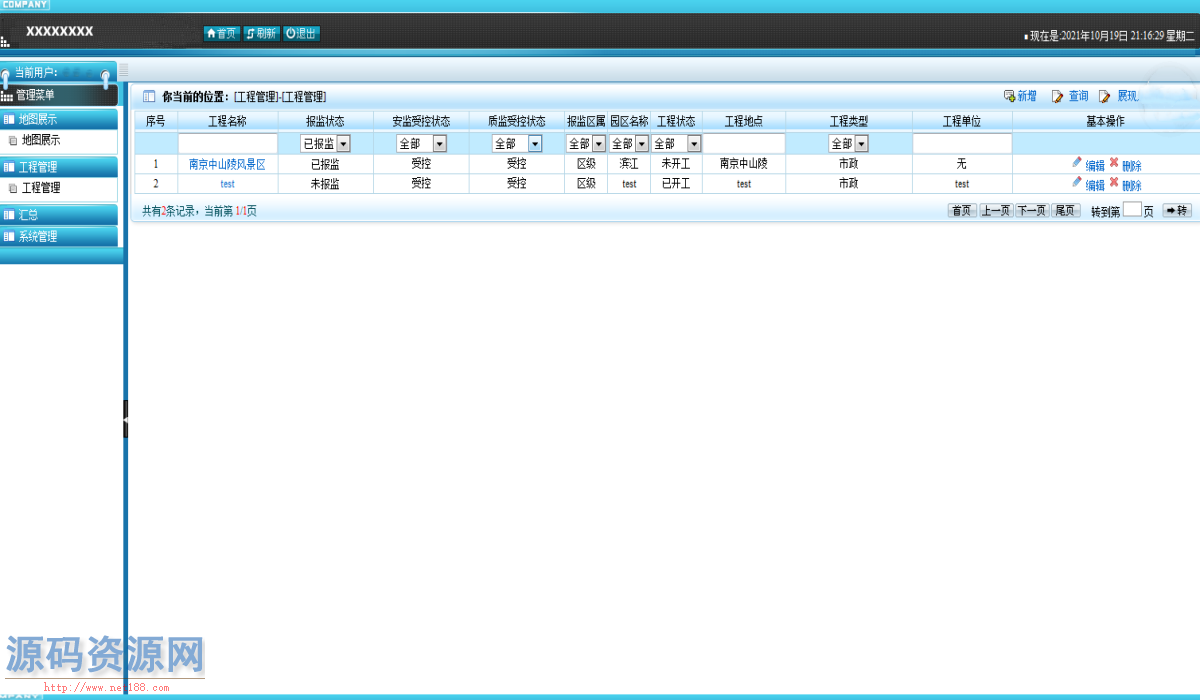Open the 工程类型 filter dropdown

click(848, 144)
